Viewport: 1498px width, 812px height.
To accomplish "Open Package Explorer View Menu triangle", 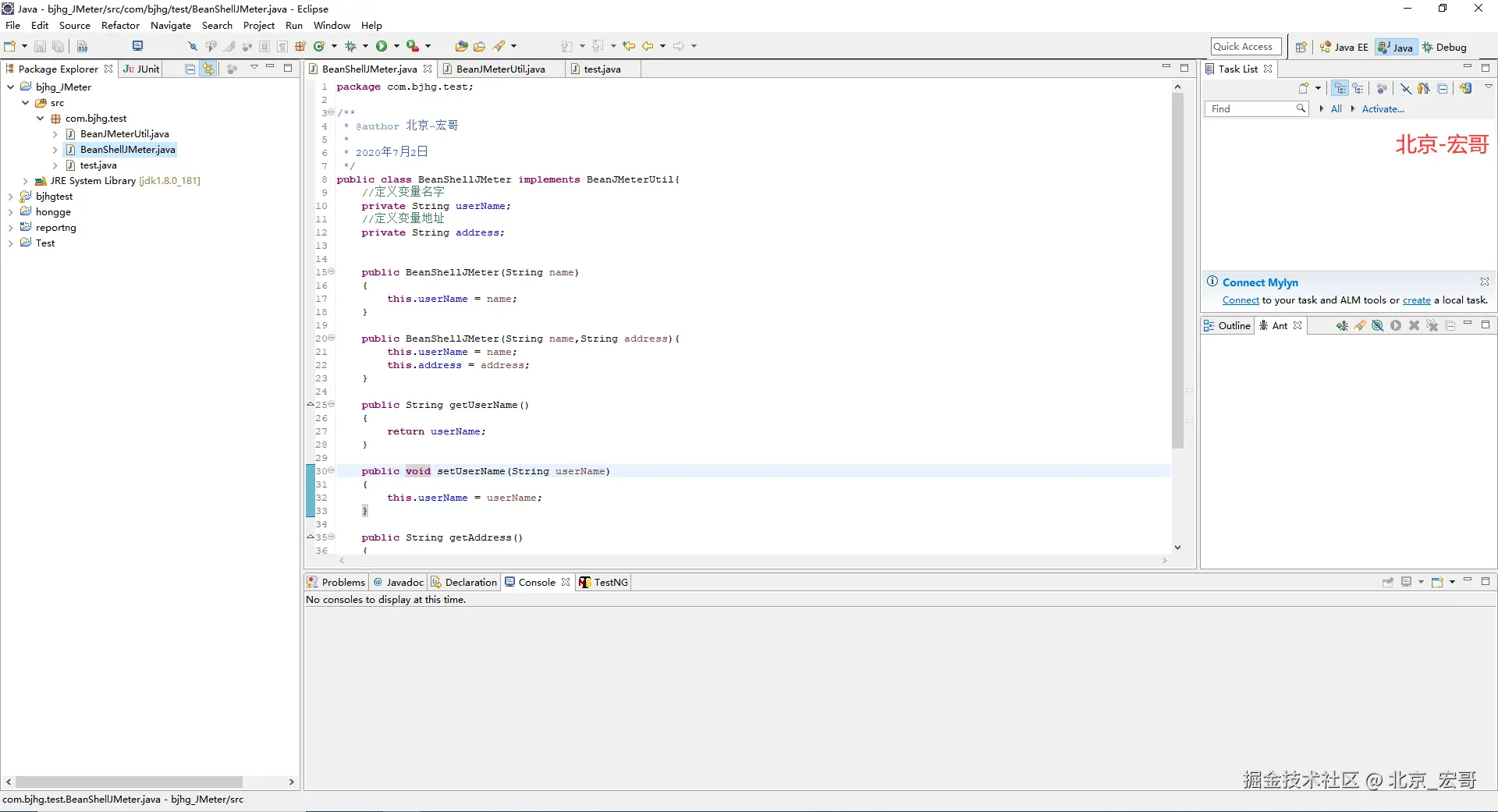I will [x=254, y=67].
